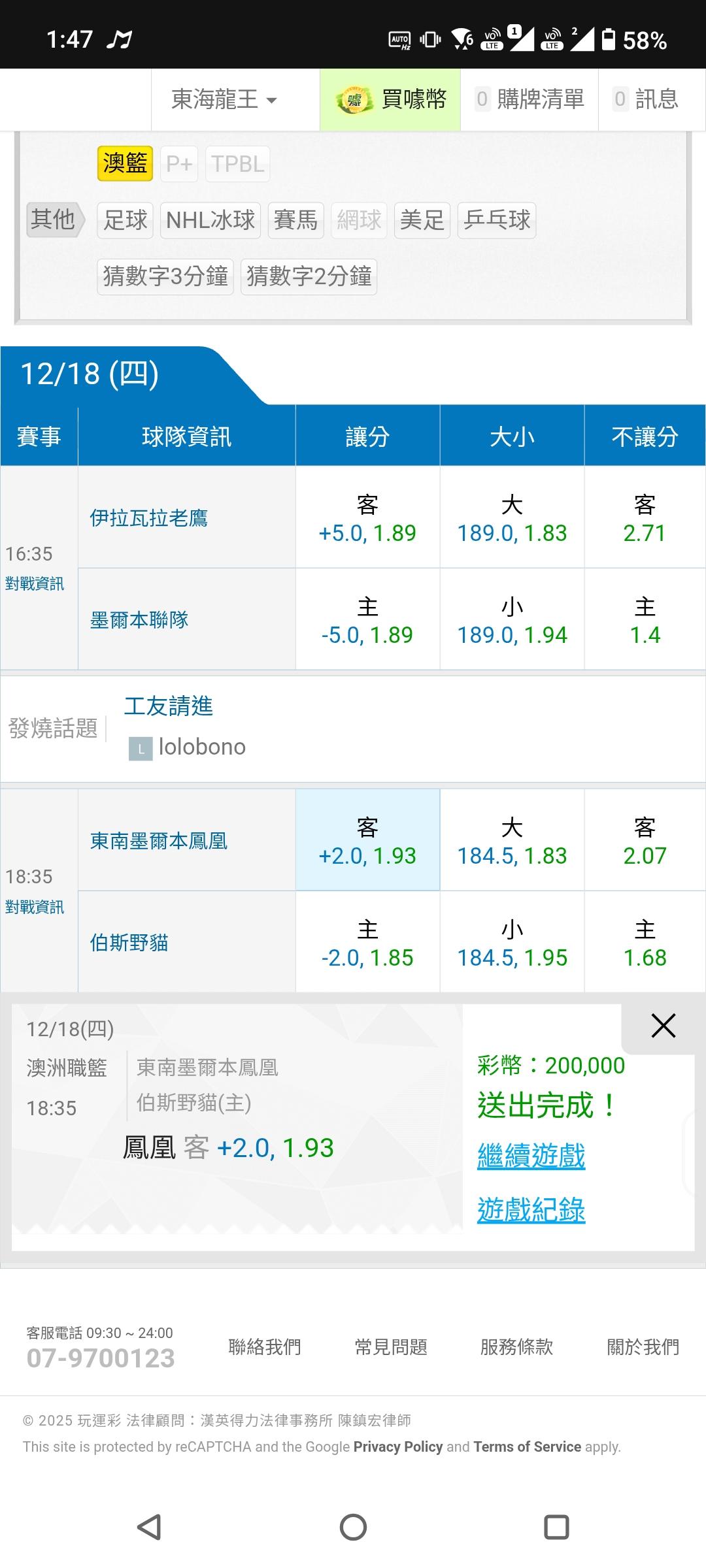The width and height of the screenshot is (706, 1568).
Task: Open the 遊戲紀錄 history link
Action: [x=531, y=1210]
